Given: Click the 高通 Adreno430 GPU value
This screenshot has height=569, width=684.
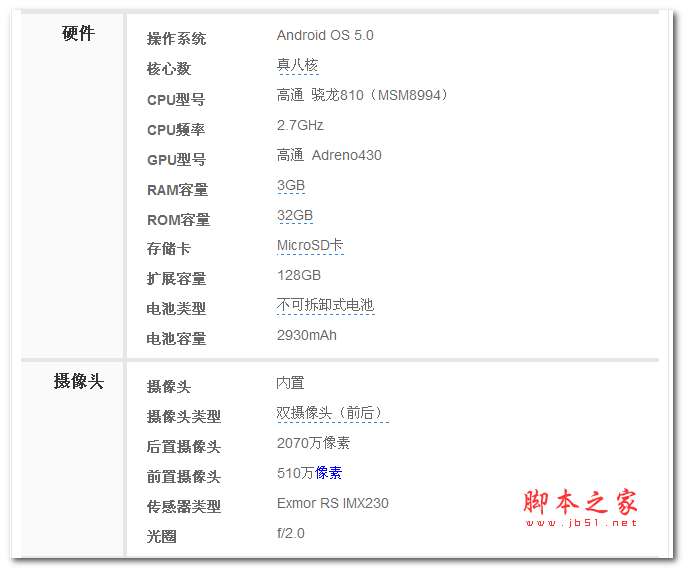Looking at the screenshot, I should [x=329, y=156].
